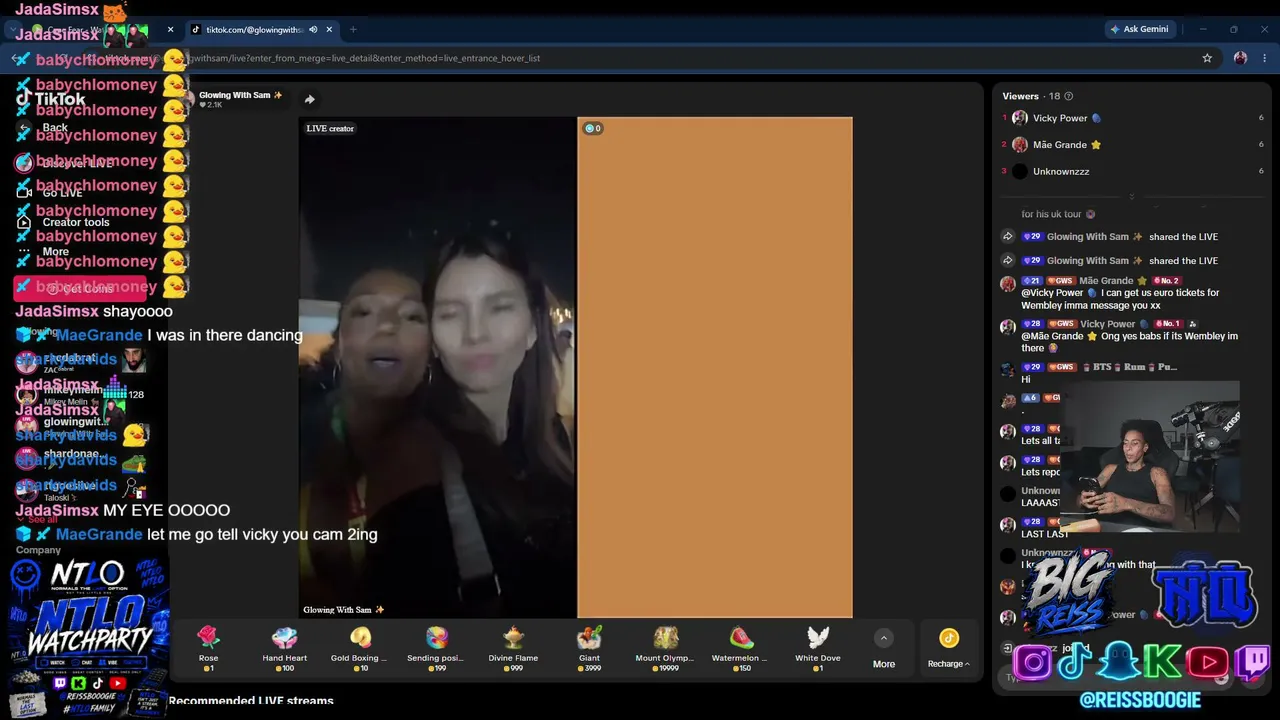The image size is (1280, 720).
Task: Send the White Dove gift
Action: (817, 648)
